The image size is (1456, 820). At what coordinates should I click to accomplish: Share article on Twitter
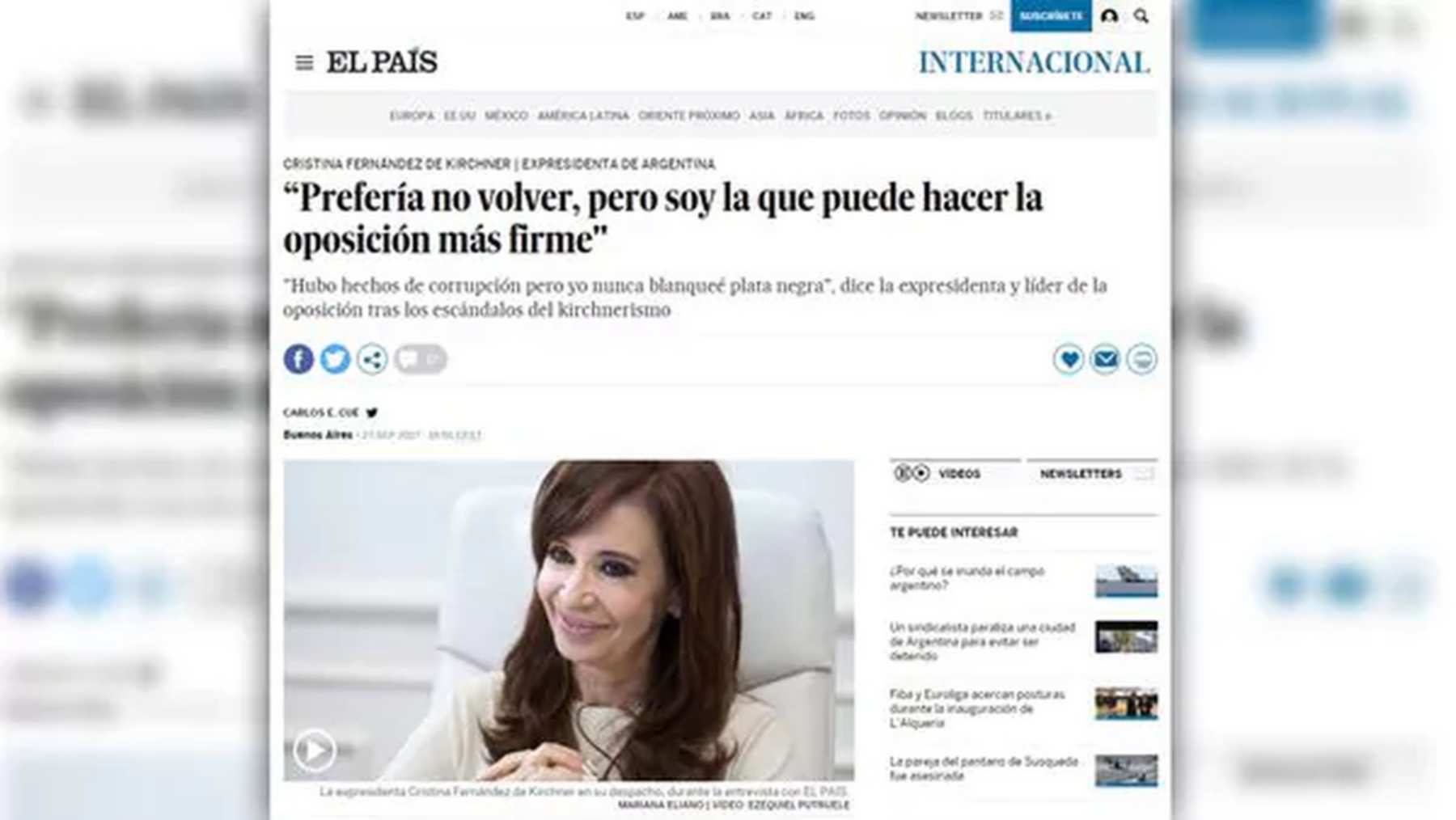(x=335, y=359)
